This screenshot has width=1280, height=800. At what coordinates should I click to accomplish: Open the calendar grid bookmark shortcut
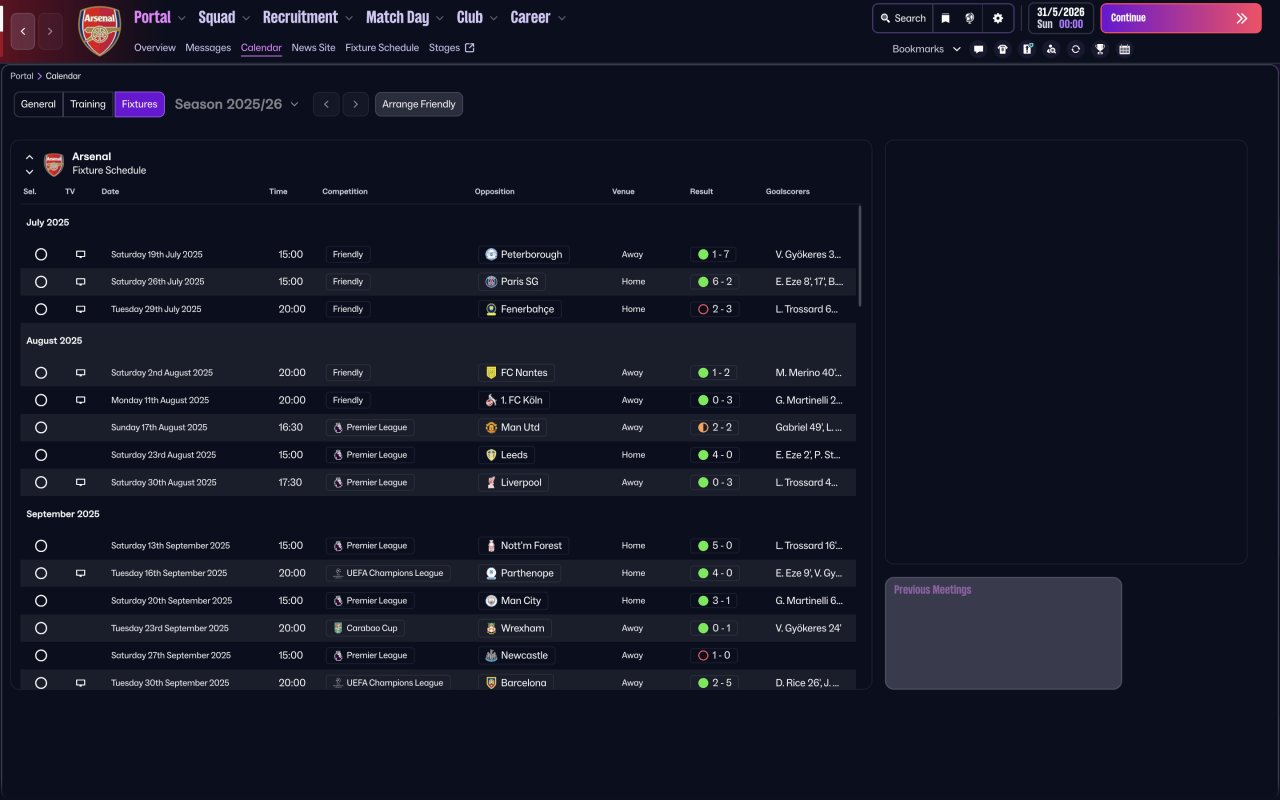pyautogui.click(x=1124, y=49)
